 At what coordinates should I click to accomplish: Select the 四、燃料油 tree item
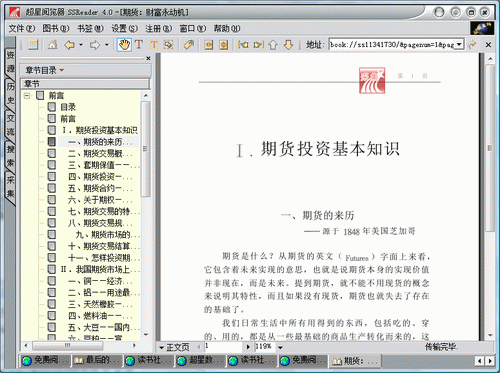click(x=100, y=316)
